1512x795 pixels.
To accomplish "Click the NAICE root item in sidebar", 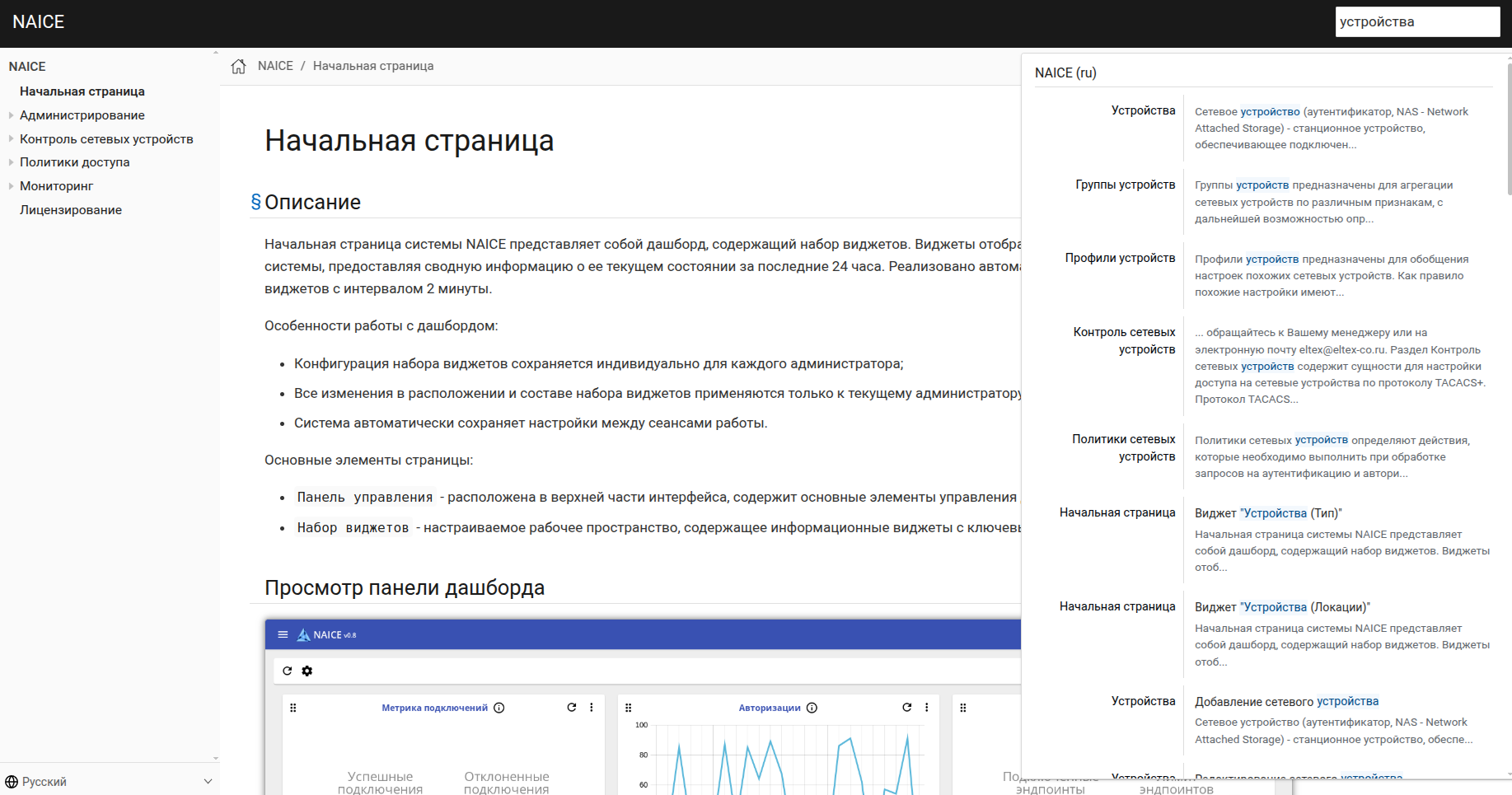I will pos(27,67).
